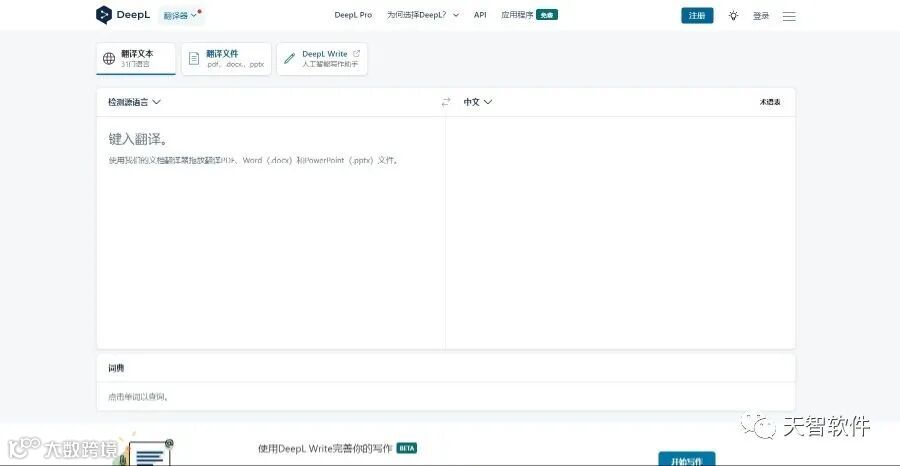Click the globe icon on 翻译文本
The width and height of the screenshot is (900, 466).
(109, 59)
